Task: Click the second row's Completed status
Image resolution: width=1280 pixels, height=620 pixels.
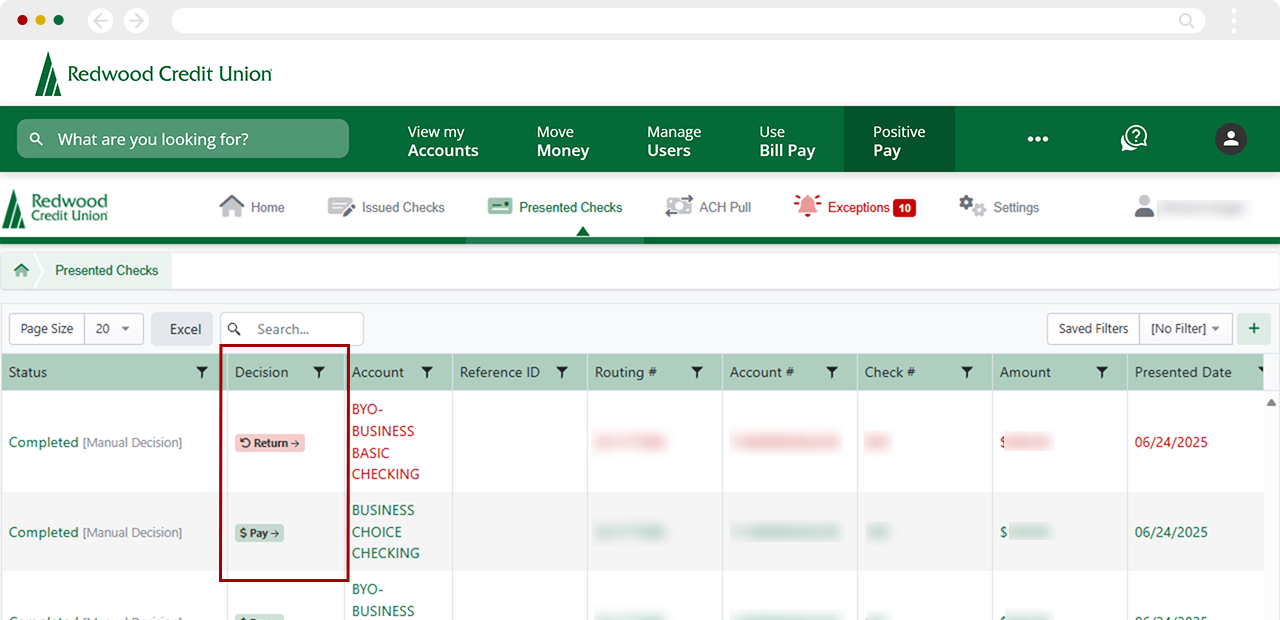Action: [x=44, y=532]
